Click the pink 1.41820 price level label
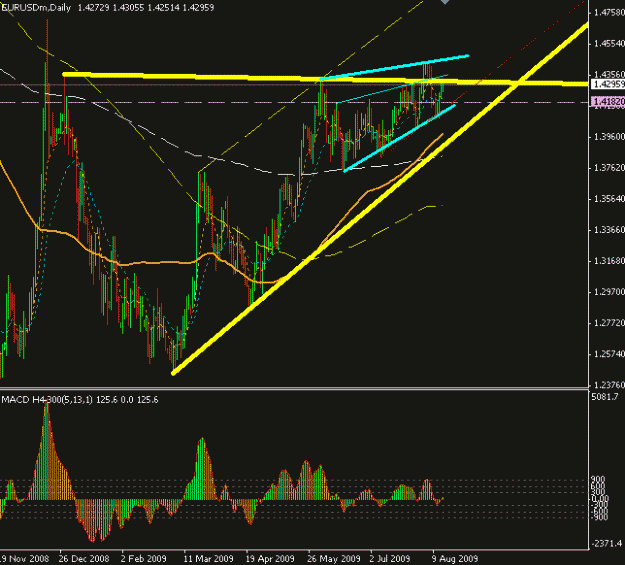 point(609,102)
